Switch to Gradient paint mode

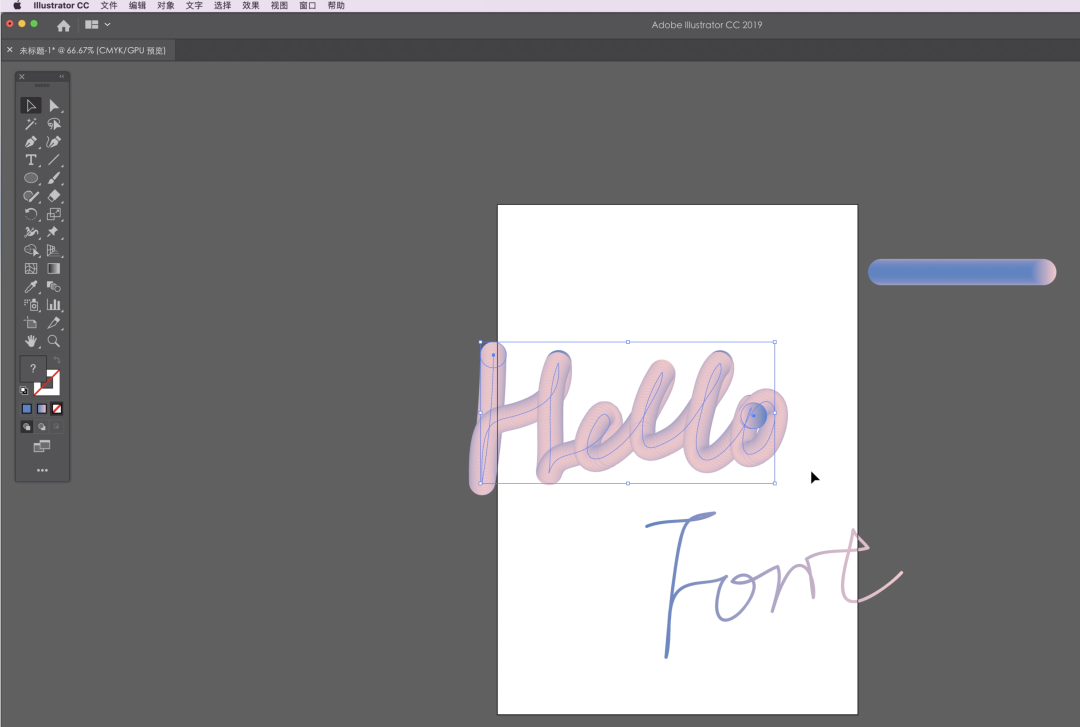[42, 409]
